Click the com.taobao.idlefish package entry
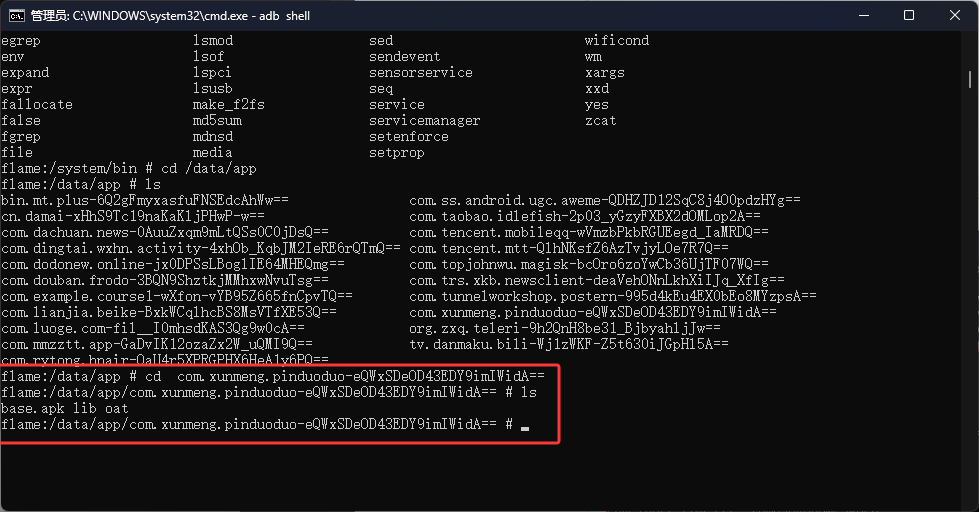Image resolution: width=979 pixels, height=512 pixels. 585,217
